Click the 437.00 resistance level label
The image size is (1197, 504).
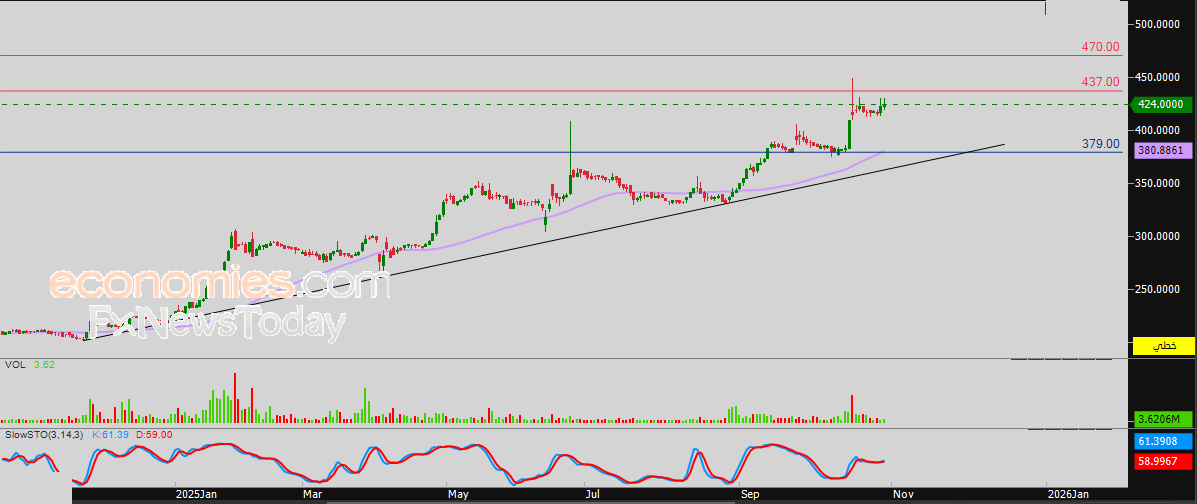[x=1100, y=82]
